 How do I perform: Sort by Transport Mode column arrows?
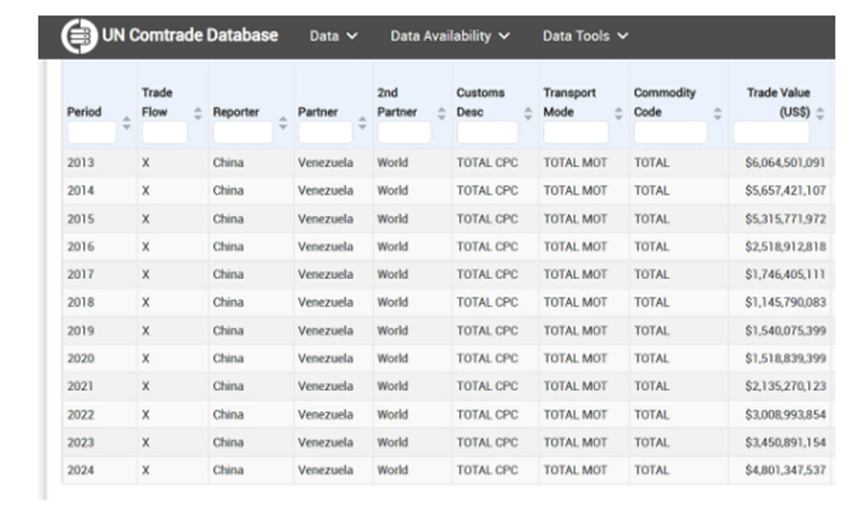618,113
